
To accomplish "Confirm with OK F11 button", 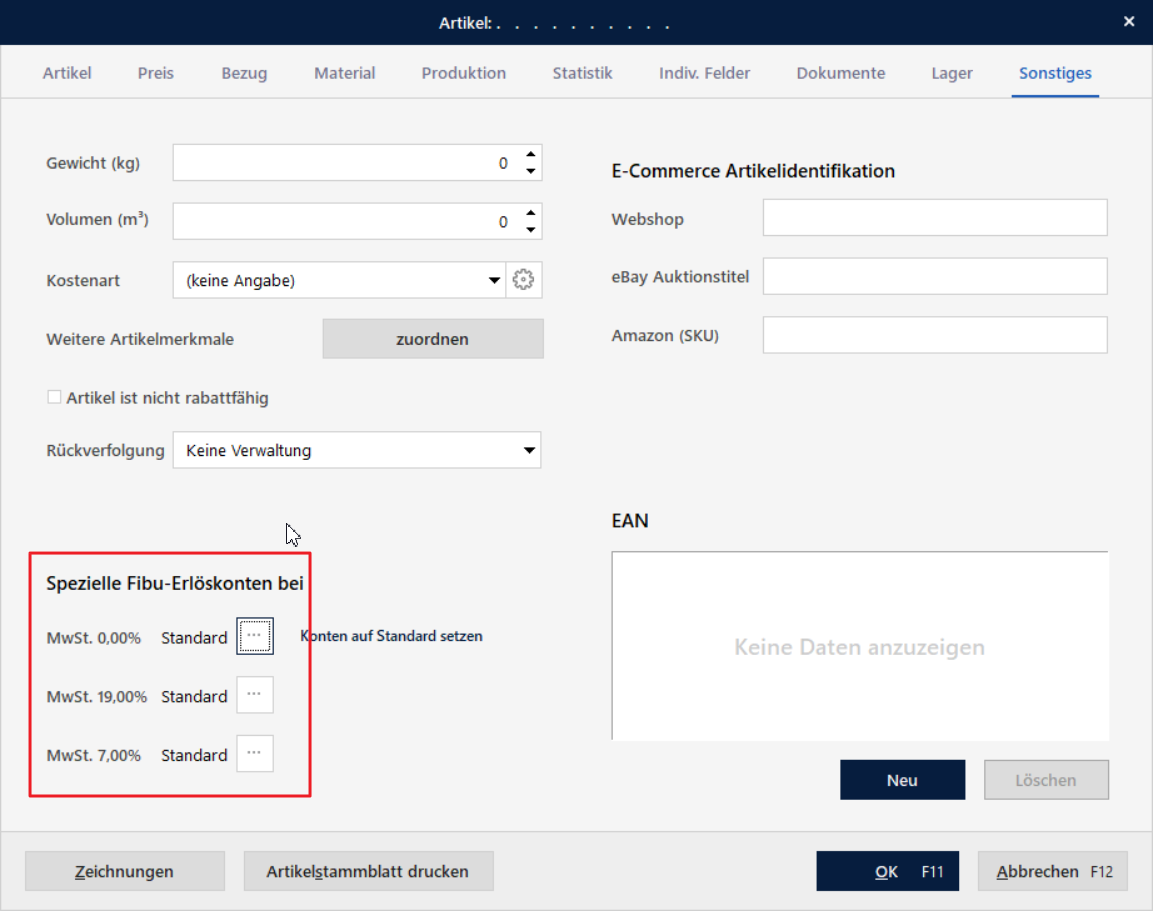I will coord(888,871).
